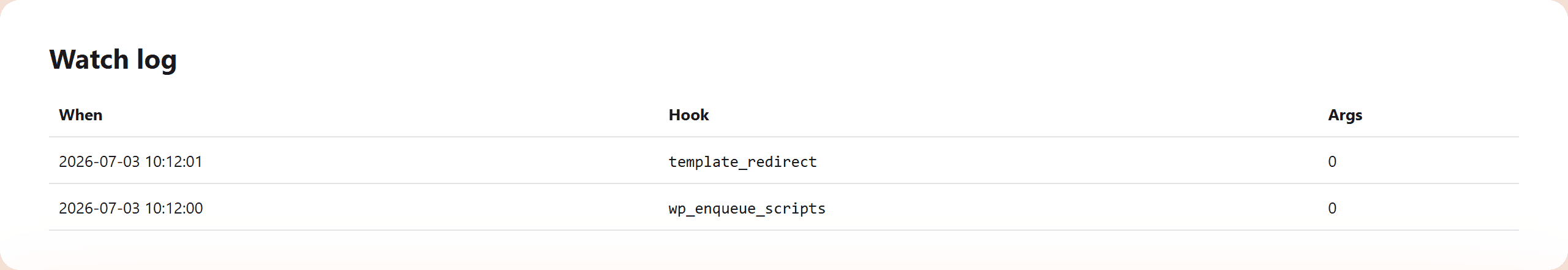The image size is (1568, 270).
Task: Select the date in the template_redirect row
Action: 99,161
